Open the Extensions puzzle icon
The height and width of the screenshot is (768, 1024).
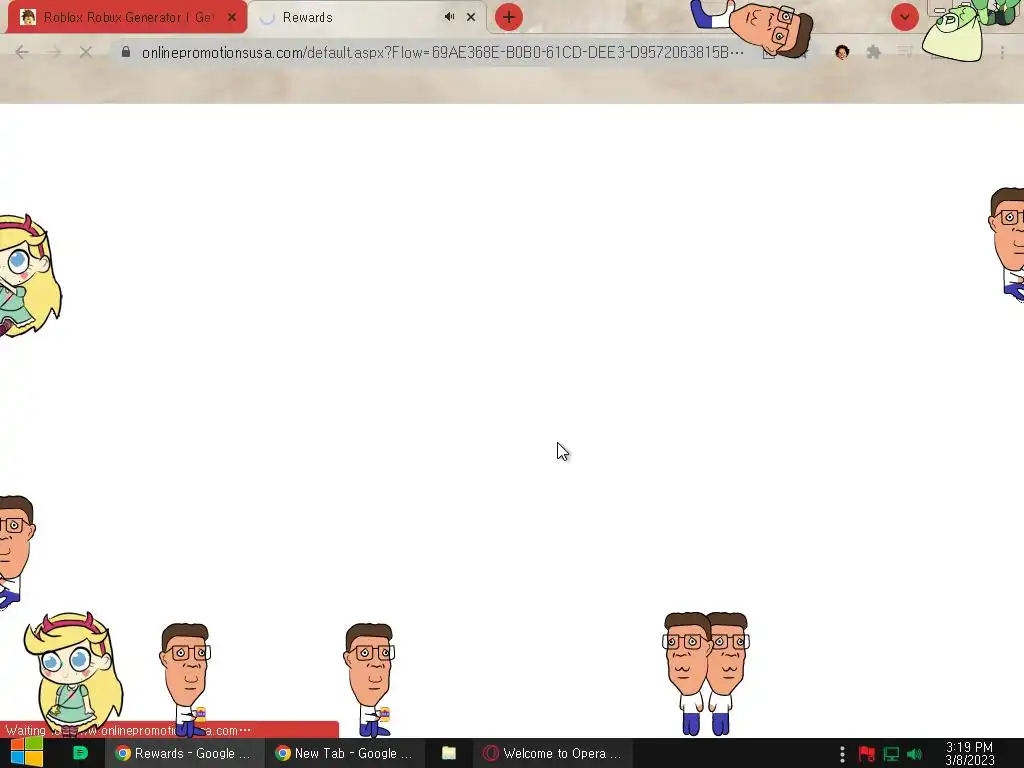[x=873, y=52]
